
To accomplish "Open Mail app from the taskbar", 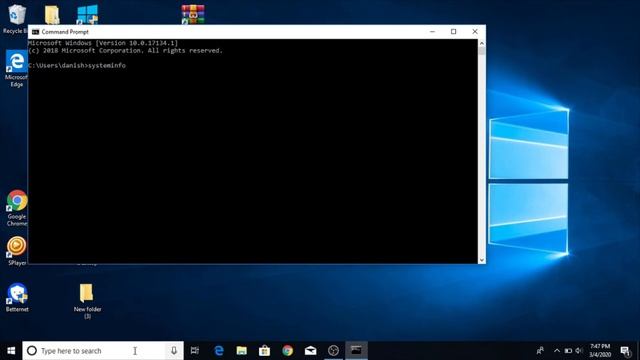I will [x=310, y=351].
